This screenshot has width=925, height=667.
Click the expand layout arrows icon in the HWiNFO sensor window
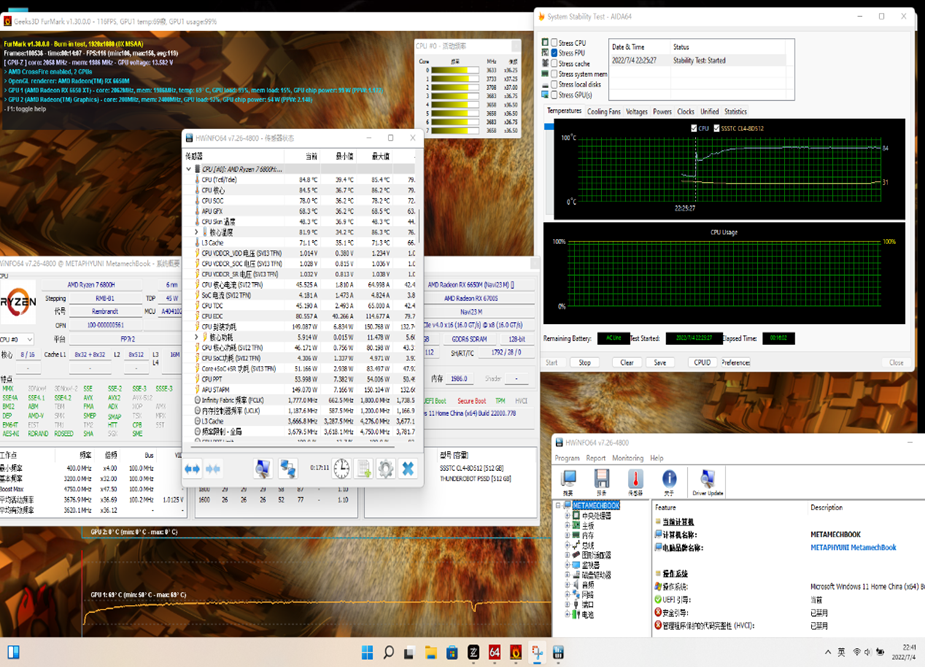pyautogui.click(x=192, y=469)
